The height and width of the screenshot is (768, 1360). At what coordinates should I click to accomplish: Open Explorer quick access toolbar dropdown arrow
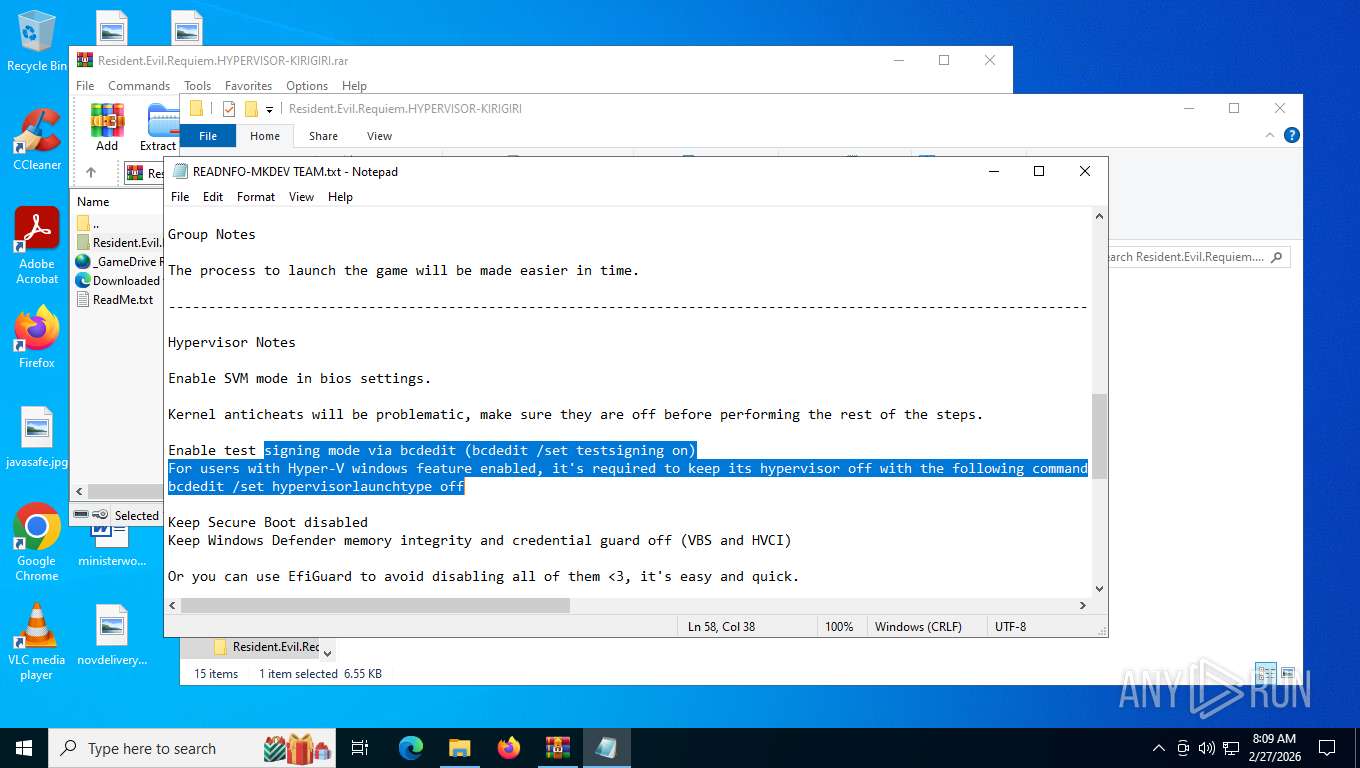pyautogui.click(x=269, y=110)
